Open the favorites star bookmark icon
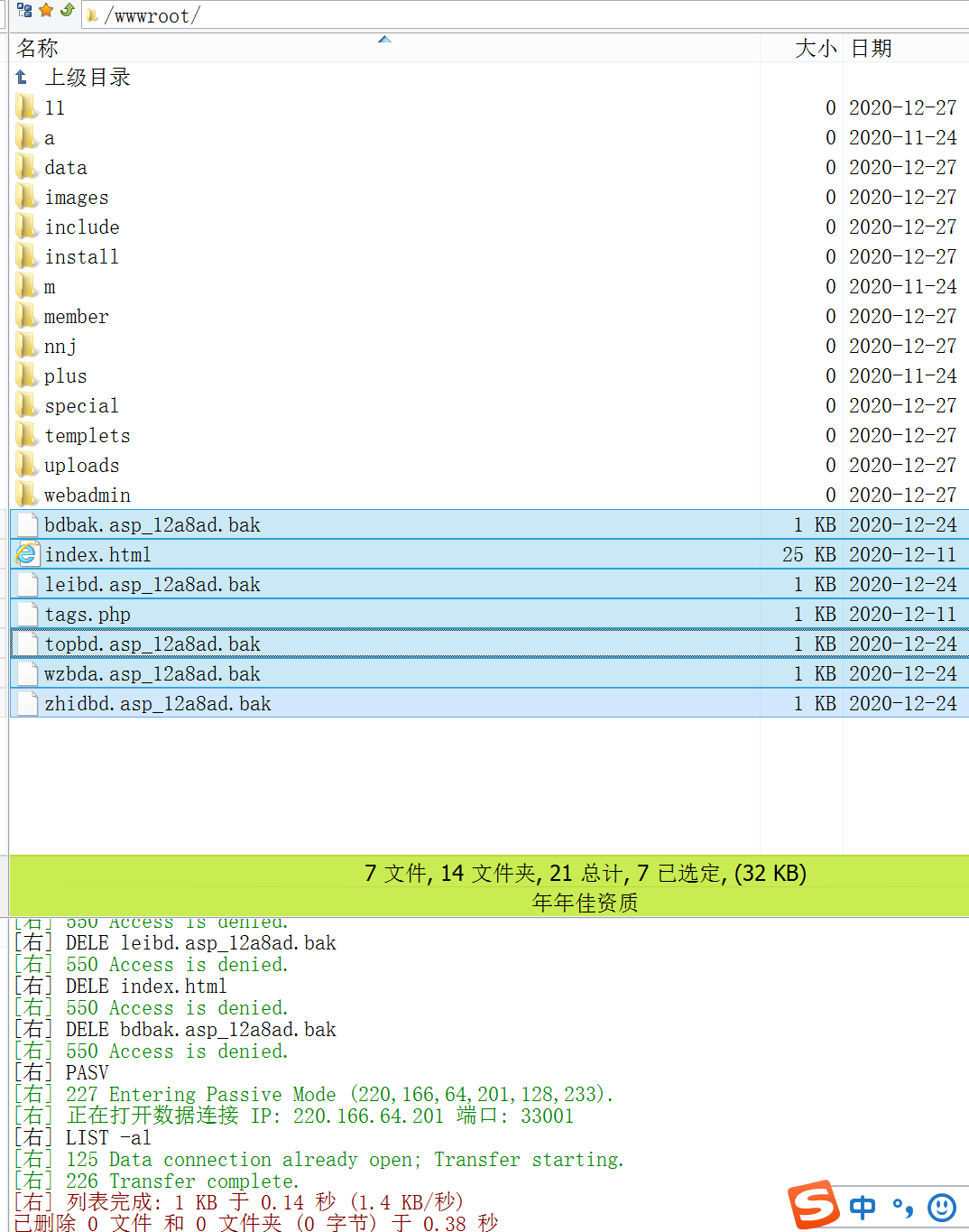 [46, 11]
